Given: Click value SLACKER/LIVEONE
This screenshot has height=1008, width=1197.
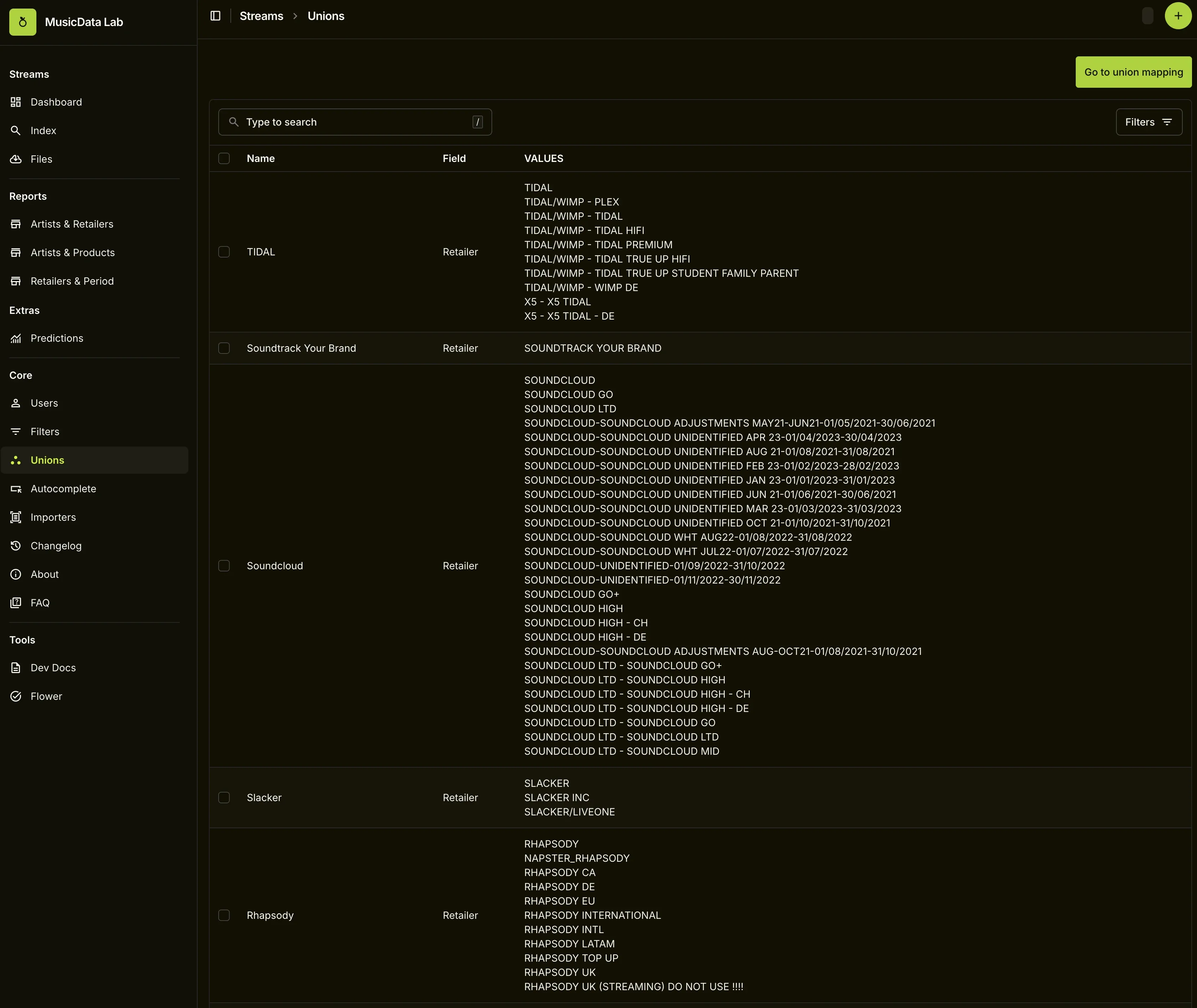Looking at the screenshot, I should click(569, 812).
